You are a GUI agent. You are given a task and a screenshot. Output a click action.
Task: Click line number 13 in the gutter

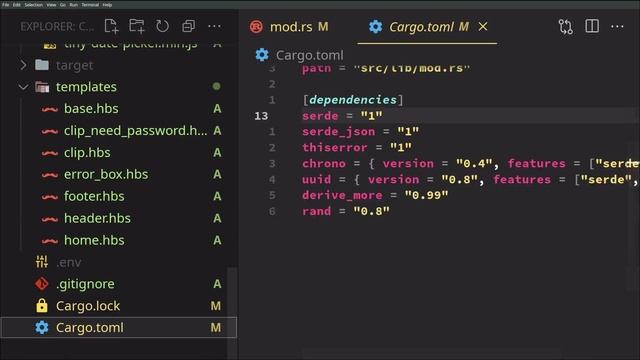click(x=261, y=116)
